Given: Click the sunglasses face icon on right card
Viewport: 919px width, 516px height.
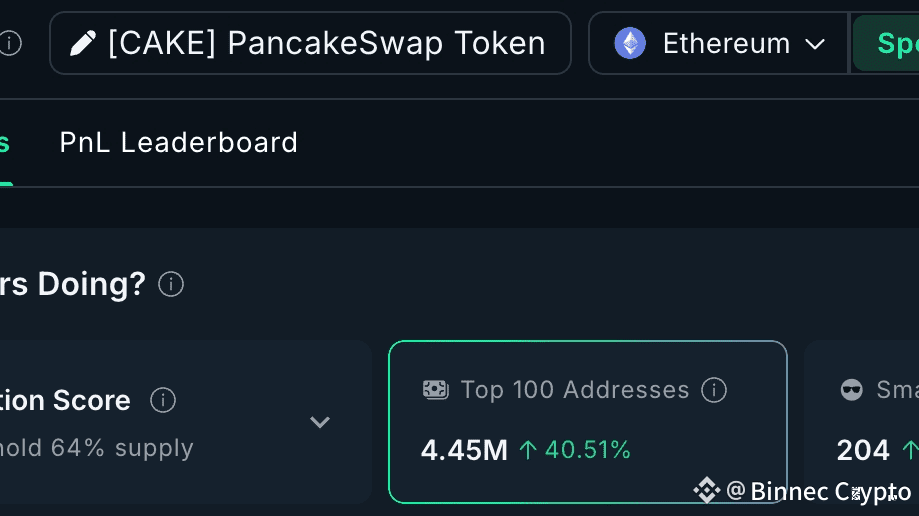Looking at the screenshot, I should pos(852,390).
